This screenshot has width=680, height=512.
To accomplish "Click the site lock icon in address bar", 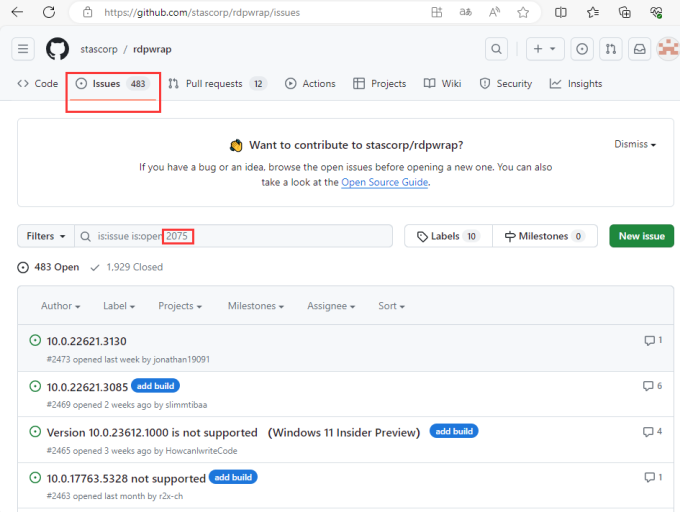I will [88, 12].
